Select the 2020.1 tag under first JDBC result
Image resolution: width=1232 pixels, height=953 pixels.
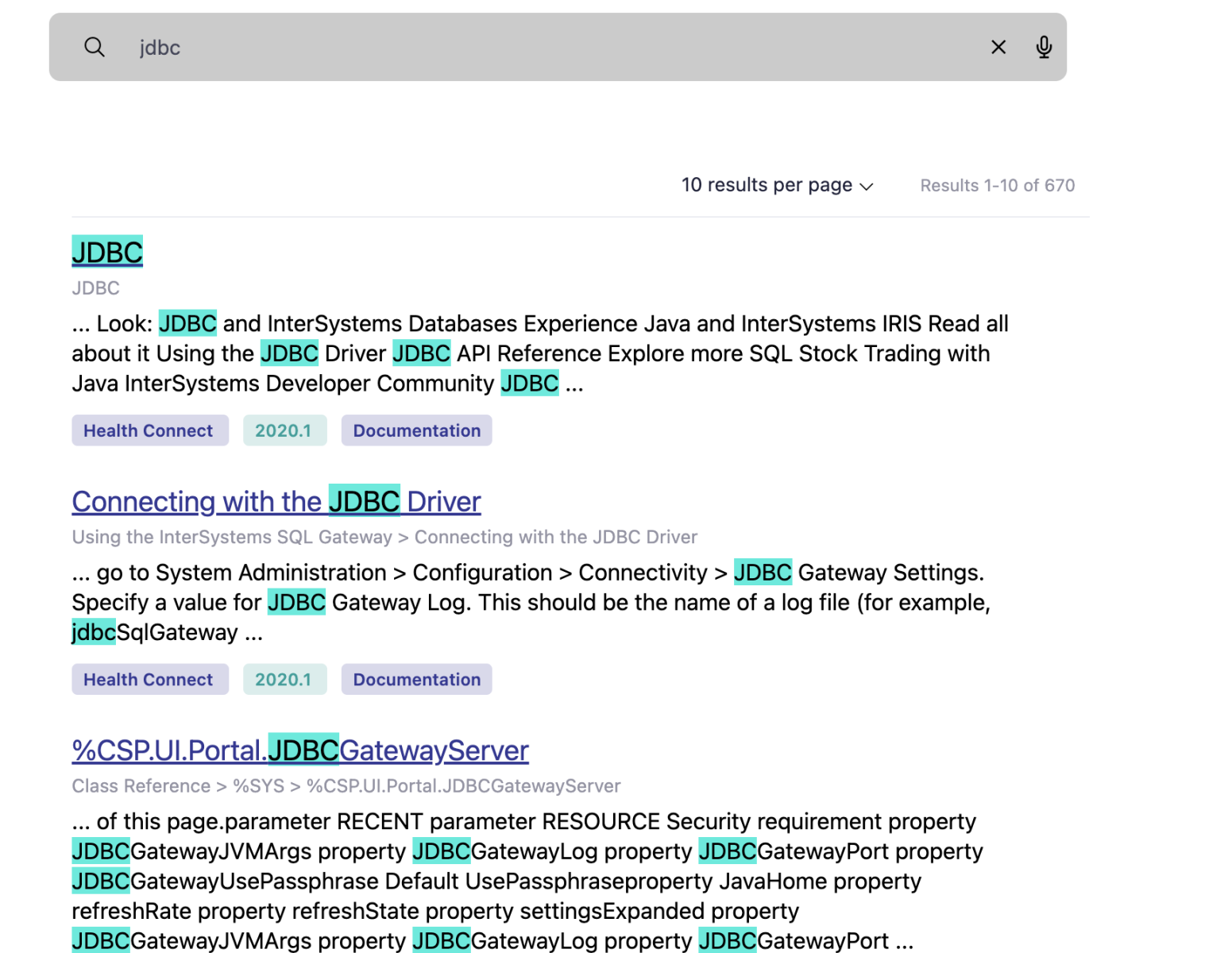[284, 430]
